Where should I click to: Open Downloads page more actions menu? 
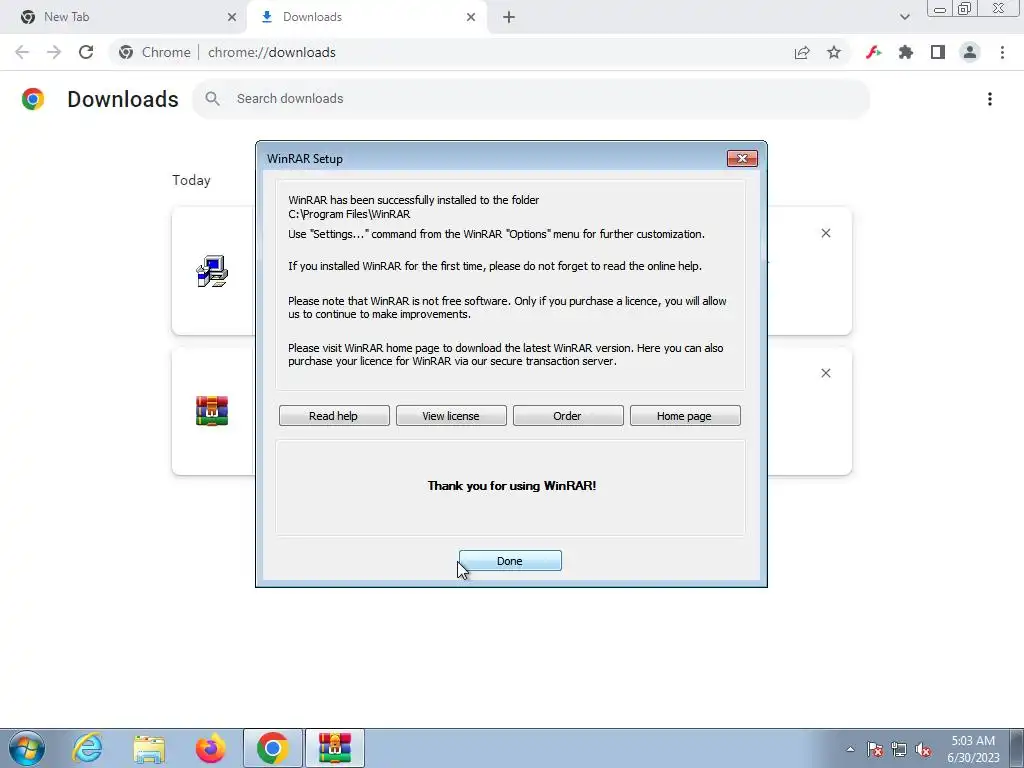click(x=990, y=99)
